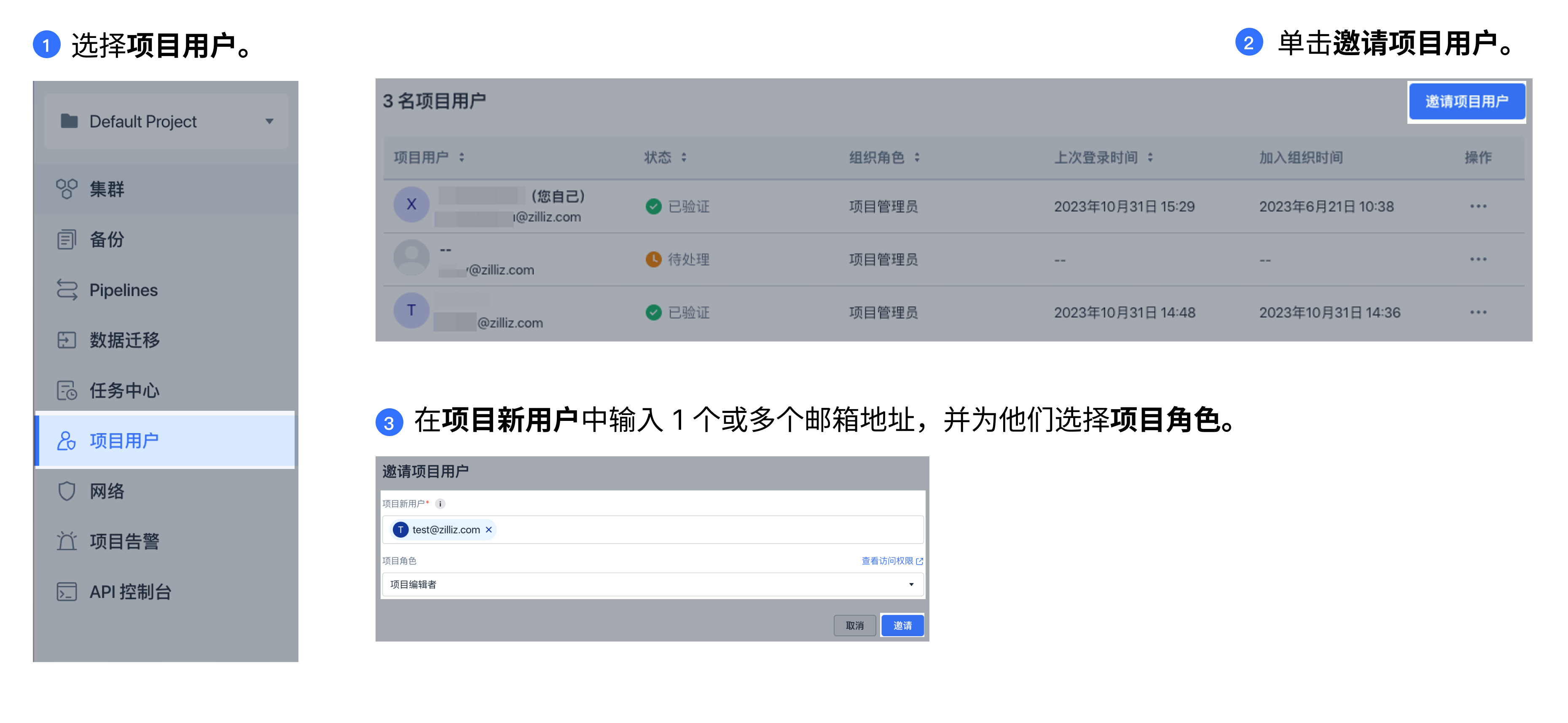Screen dimensions: 1568x723
Task: Open actions menu for the 15:29 login row
Action: pyautogui.click(x=1478, y=207)
